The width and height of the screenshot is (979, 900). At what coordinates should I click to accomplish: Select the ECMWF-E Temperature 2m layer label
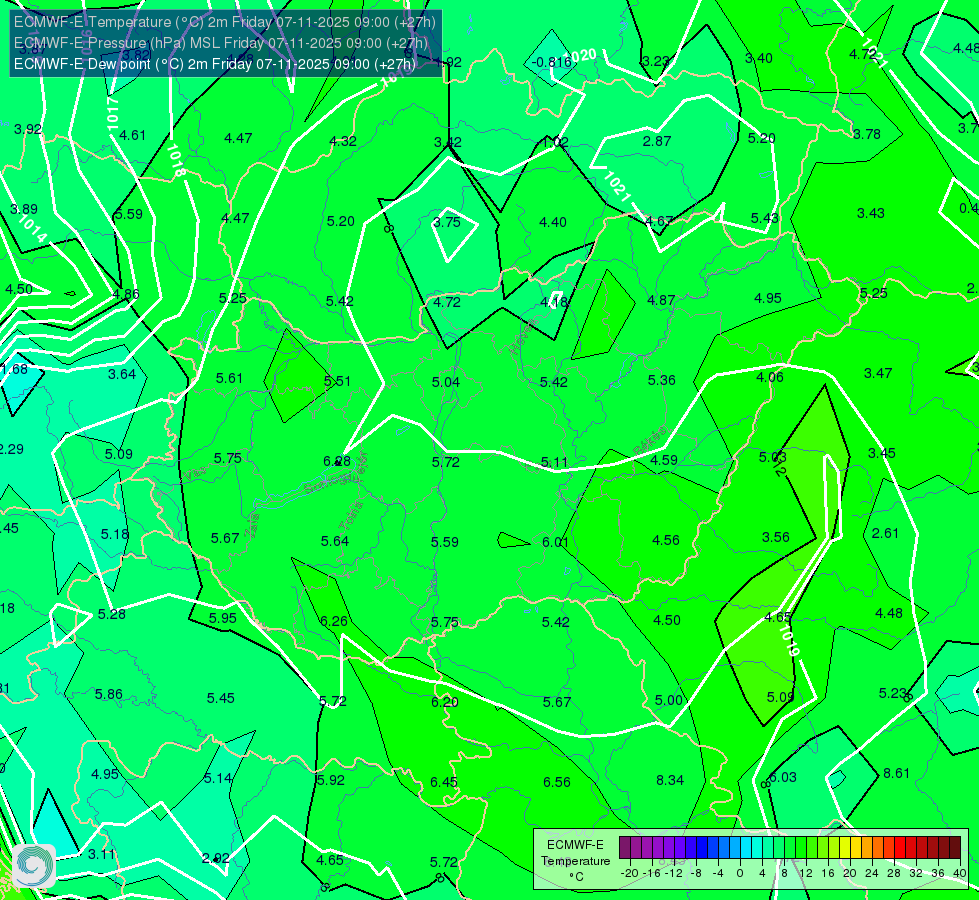pyautogui.click(x=225, y=22)
